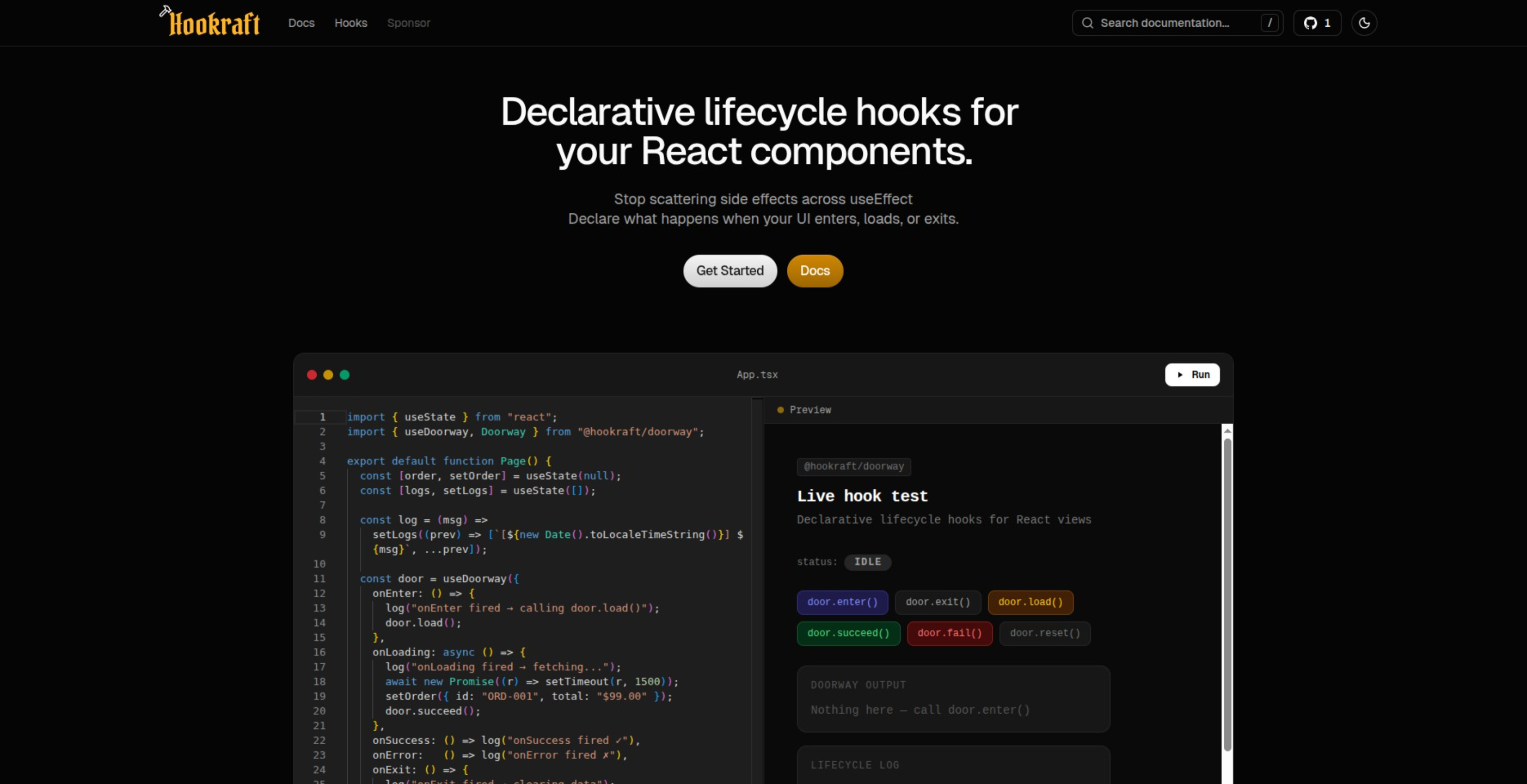This screenshot has height=784, width=1527.
Task: Click the "door.succeed();" code line
Action: pos(433,711)
